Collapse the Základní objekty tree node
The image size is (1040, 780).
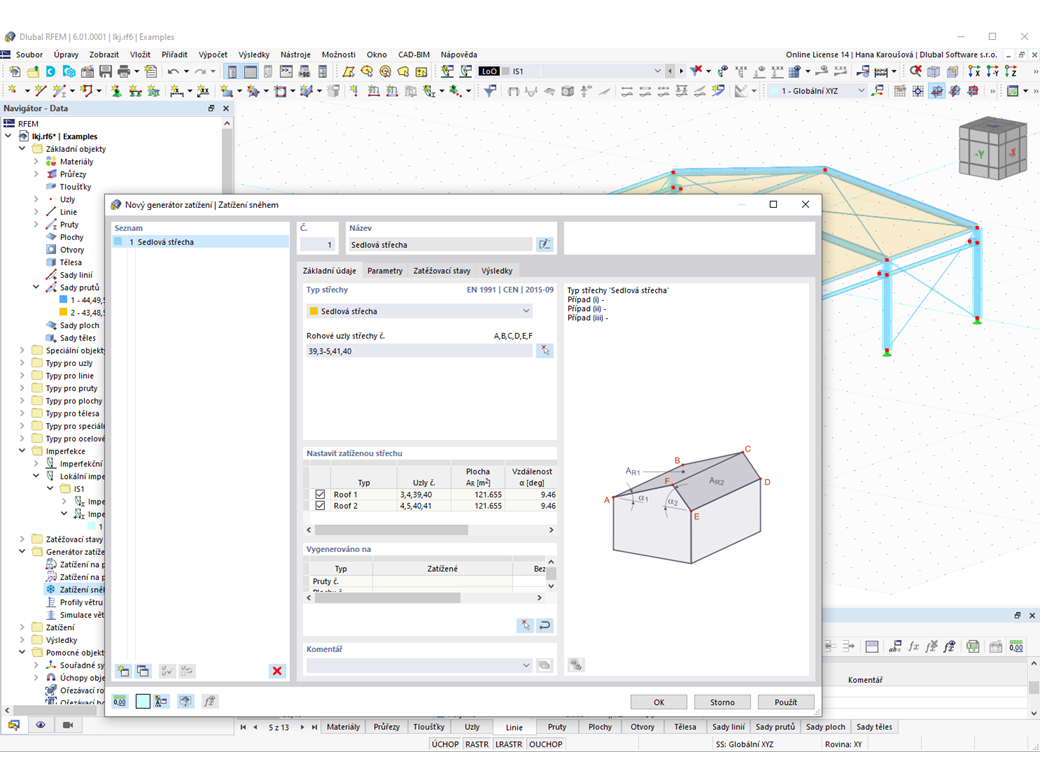click(x=23, y=149)
